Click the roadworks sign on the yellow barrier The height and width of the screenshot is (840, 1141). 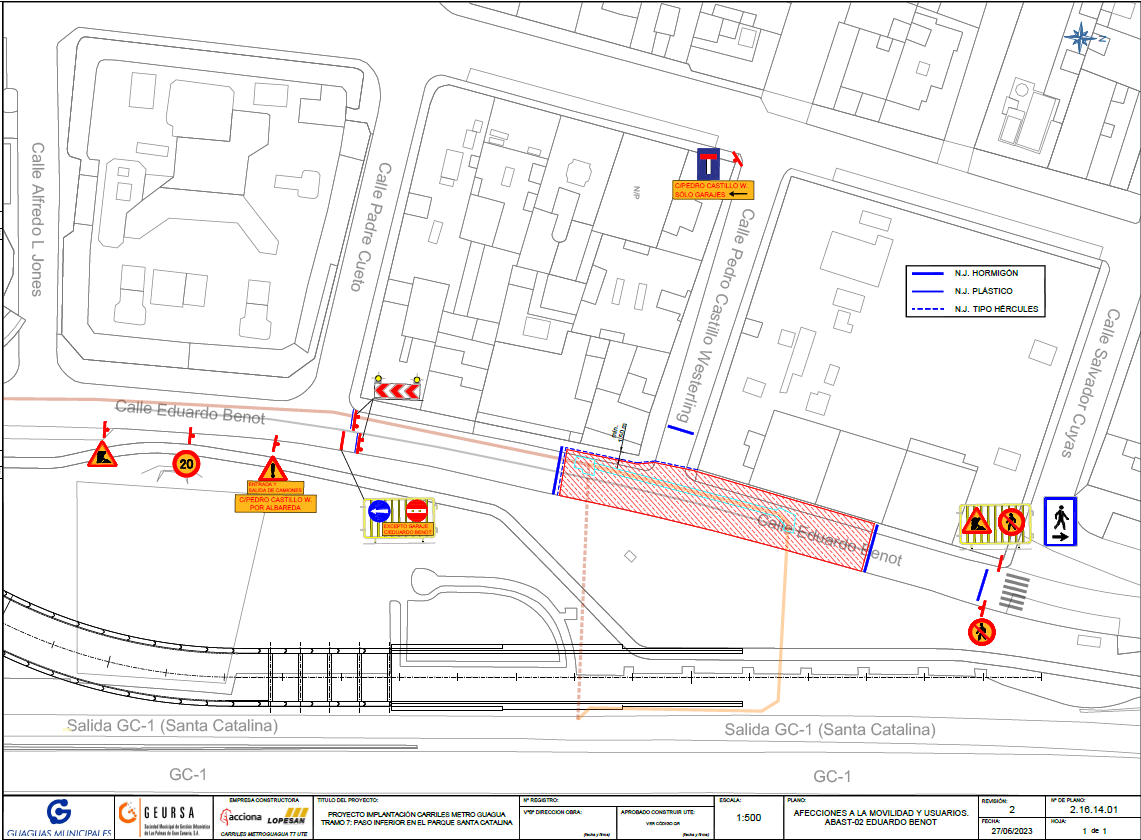[x=977, y=522]
